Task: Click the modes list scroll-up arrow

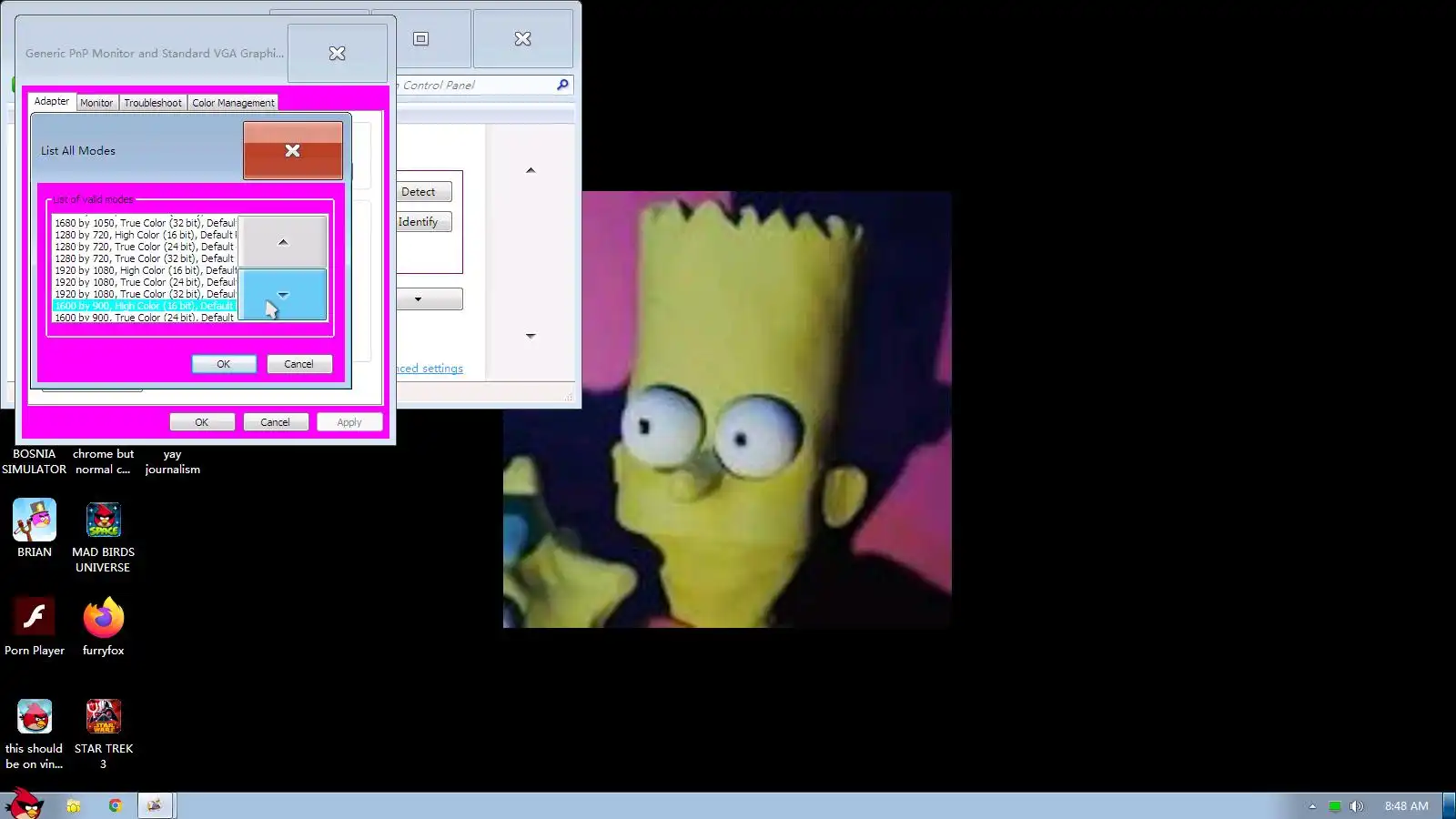Action: pyautogui.click(x=283, y=241)
